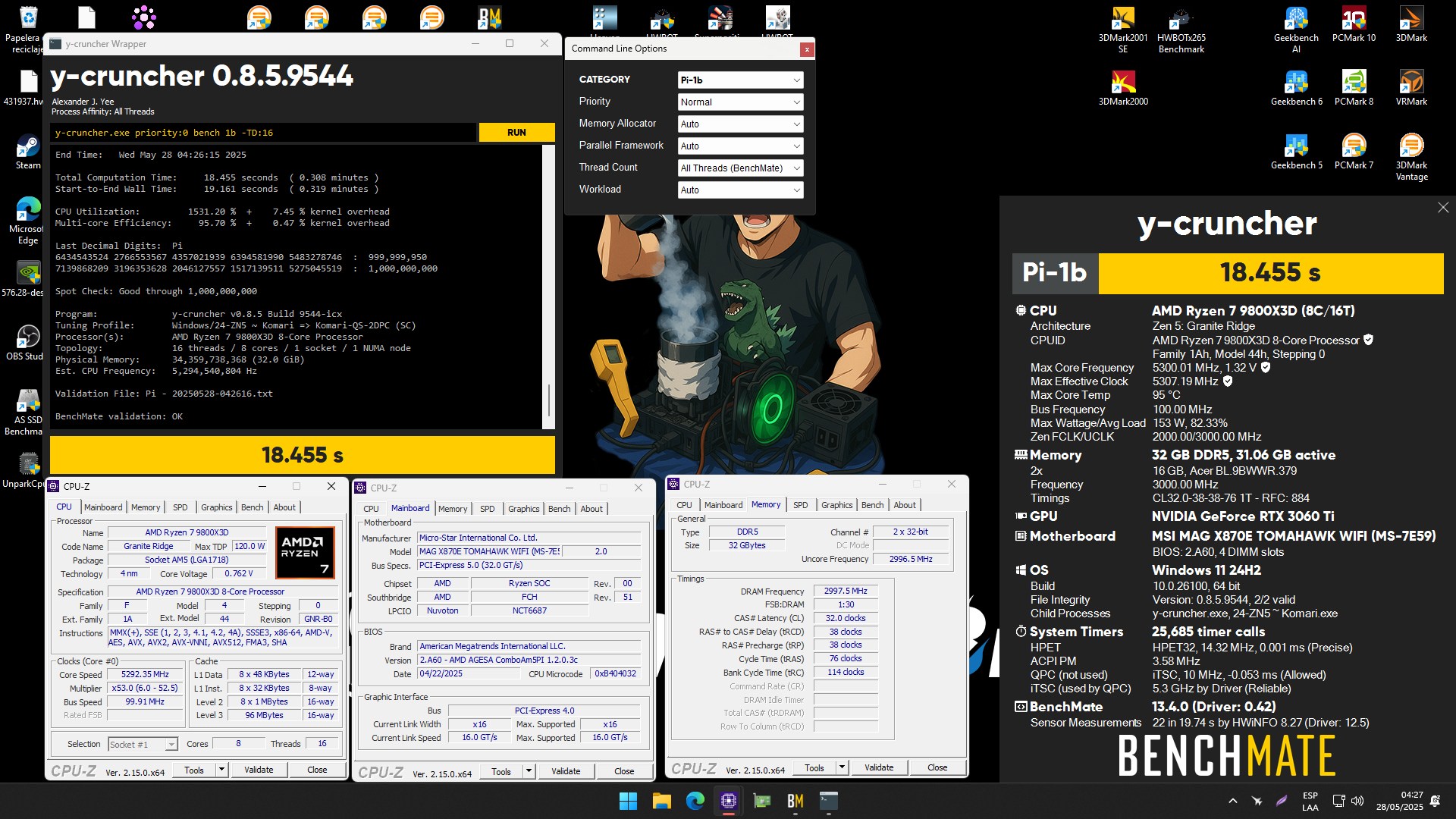Image resolution: width=1456 pixels, height=819 pixels.
Task: Open the HWBOTx265 Benchmark shortcut
Action: click(x=1181, y=30)
